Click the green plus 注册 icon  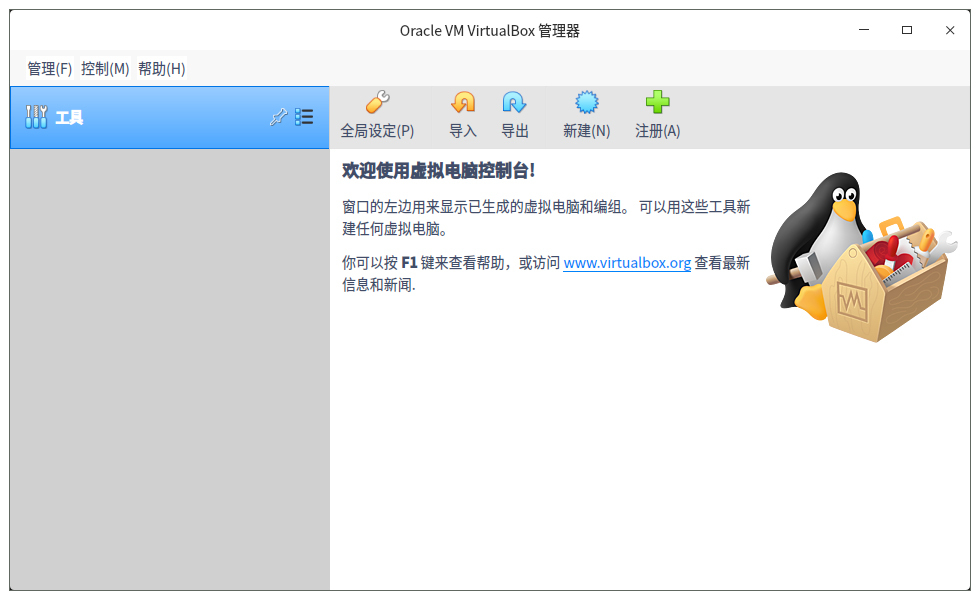tap(657, 103)
